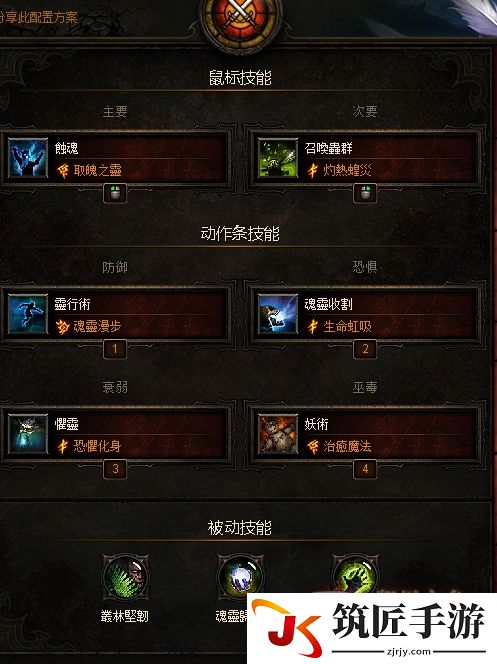497x664 pixels.
Task: Open the 妖術 voodoo doll icon
Action: [x=278, y=434]
